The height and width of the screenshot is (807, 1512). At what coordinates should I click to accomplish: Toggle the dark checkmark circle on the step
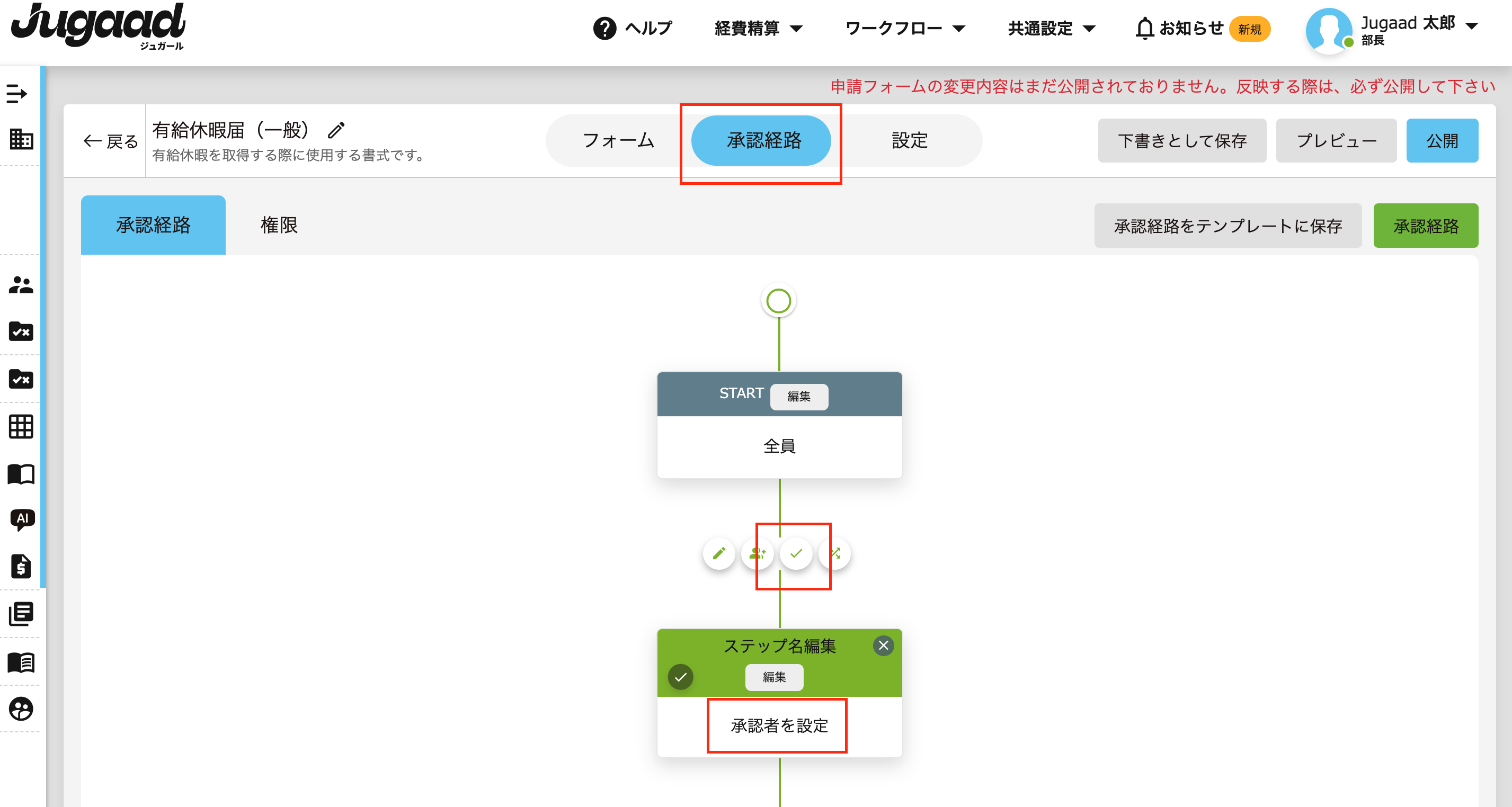coord(680,677)
